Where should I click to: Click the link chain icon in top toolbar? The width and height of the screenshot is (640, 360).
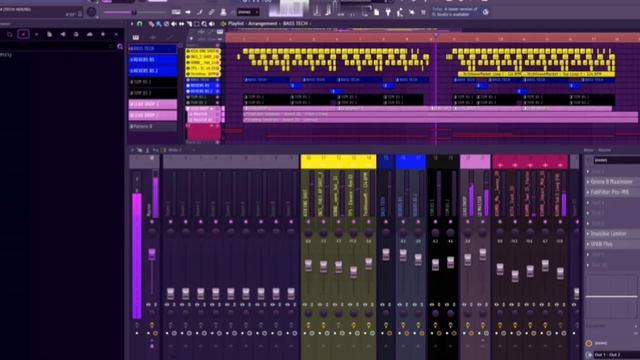point(211,12)
